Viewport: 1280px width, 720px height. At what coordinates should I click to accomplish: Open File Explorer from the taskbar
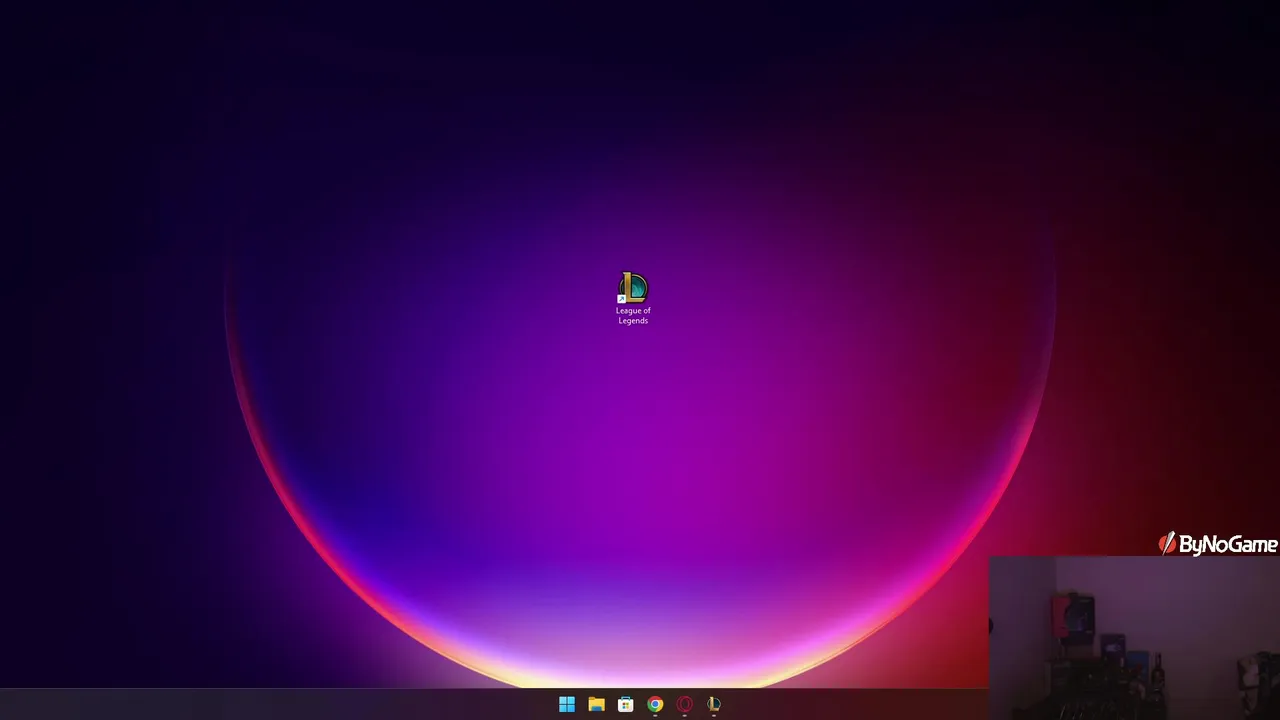[596, 705]
